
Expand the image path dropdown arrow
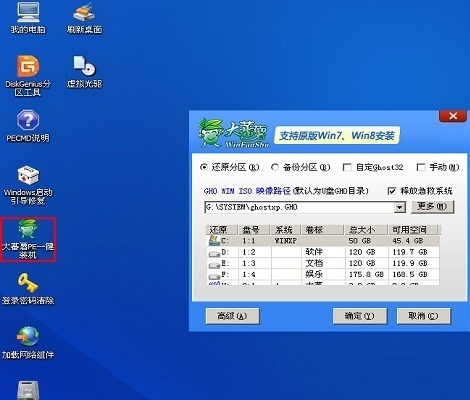399,207
